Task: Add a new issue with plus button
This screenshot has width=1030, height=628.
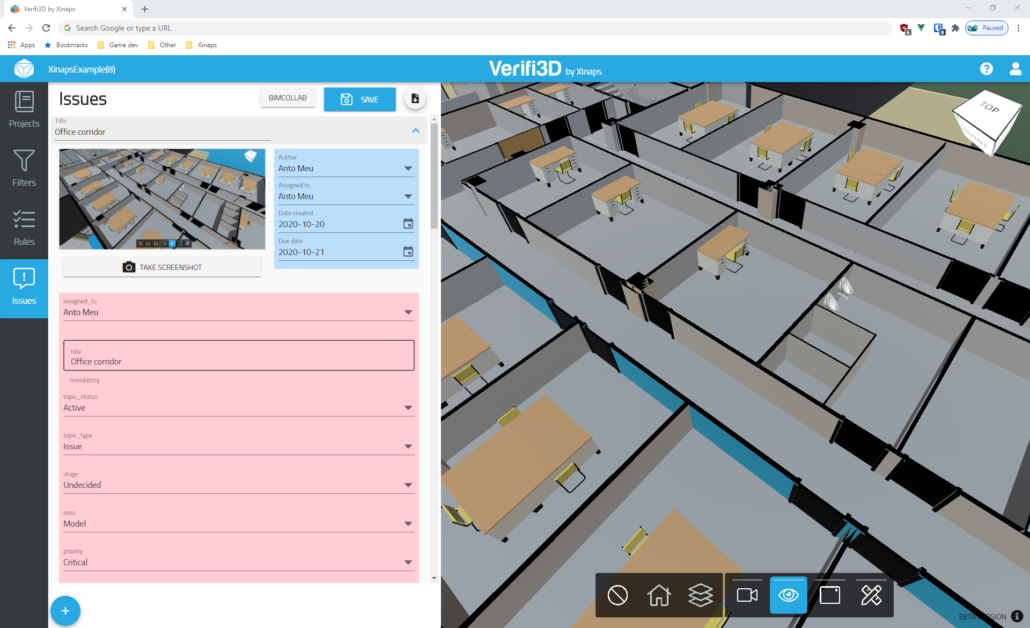Action: 65,611
